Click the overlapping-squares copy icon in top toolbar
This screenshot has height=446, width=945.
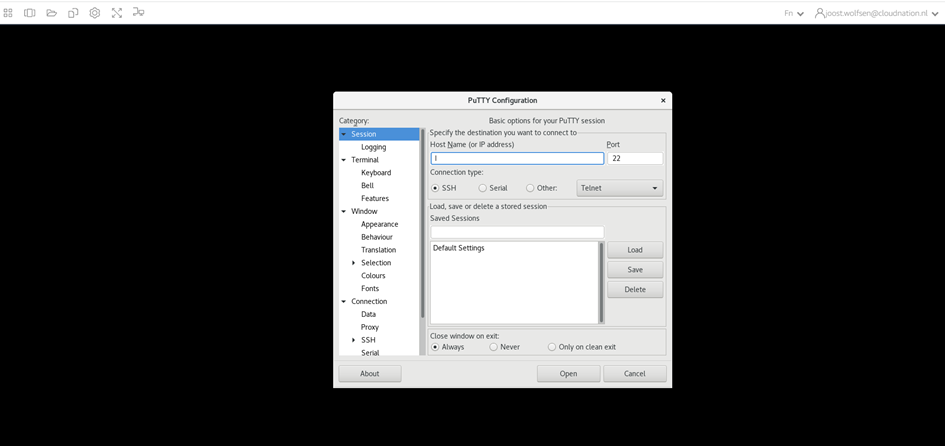coord(73,13)
